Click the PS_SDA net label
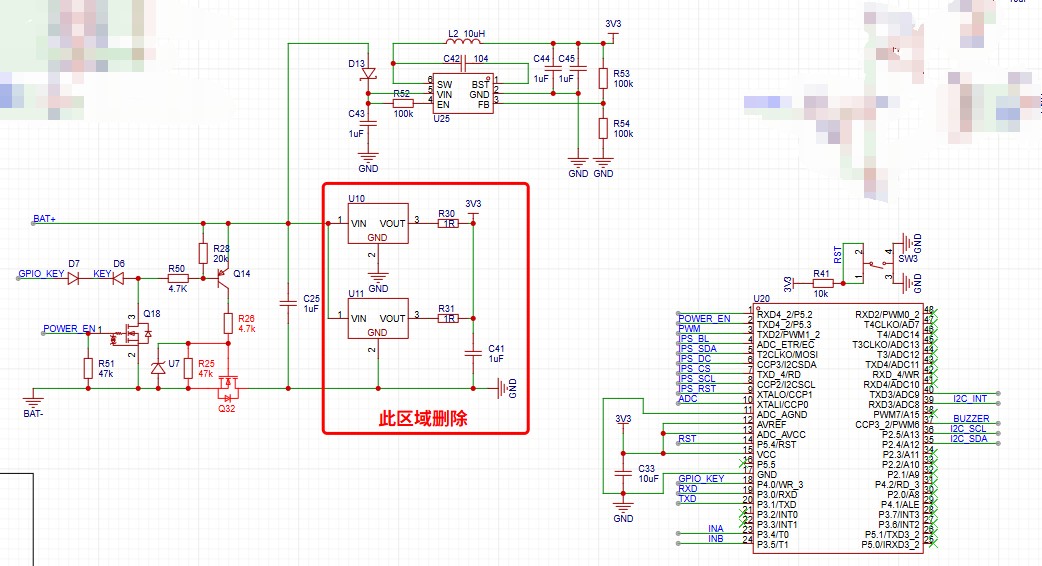1042x566 pixels. tap(698, 348)
